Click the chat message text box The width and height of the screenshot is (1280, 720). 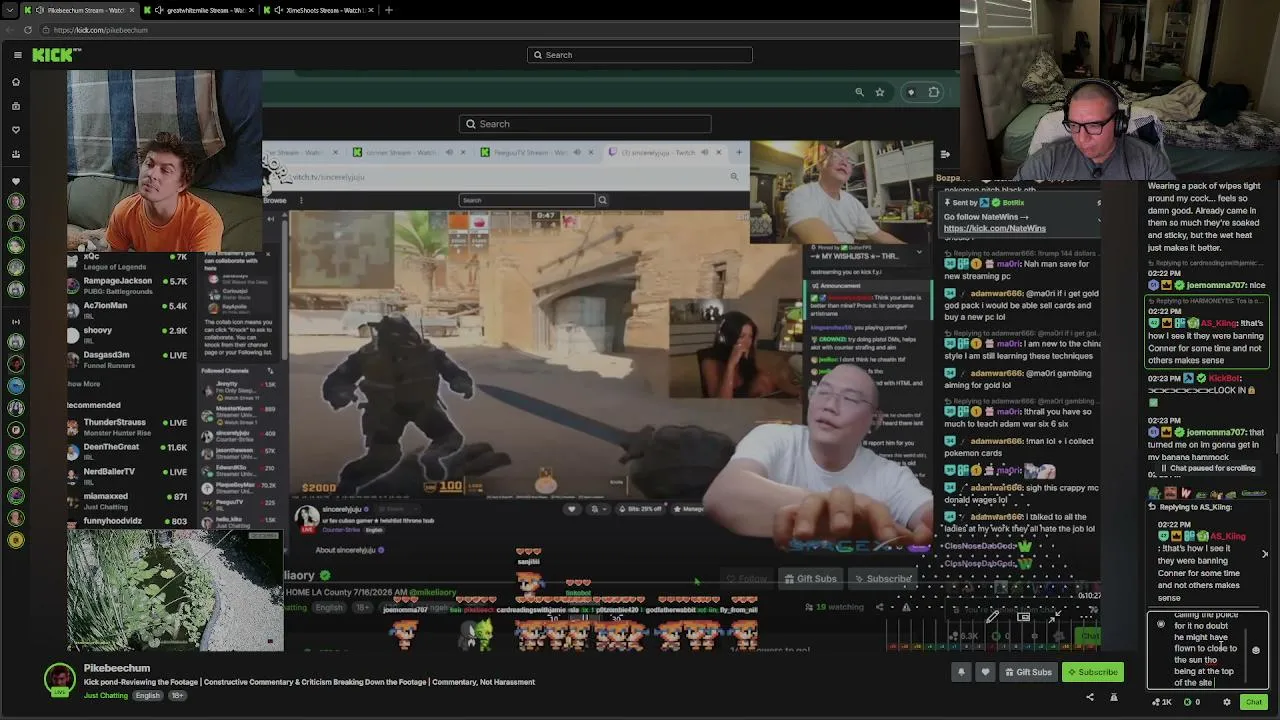pyautogui.click(x=1207, y=650)
